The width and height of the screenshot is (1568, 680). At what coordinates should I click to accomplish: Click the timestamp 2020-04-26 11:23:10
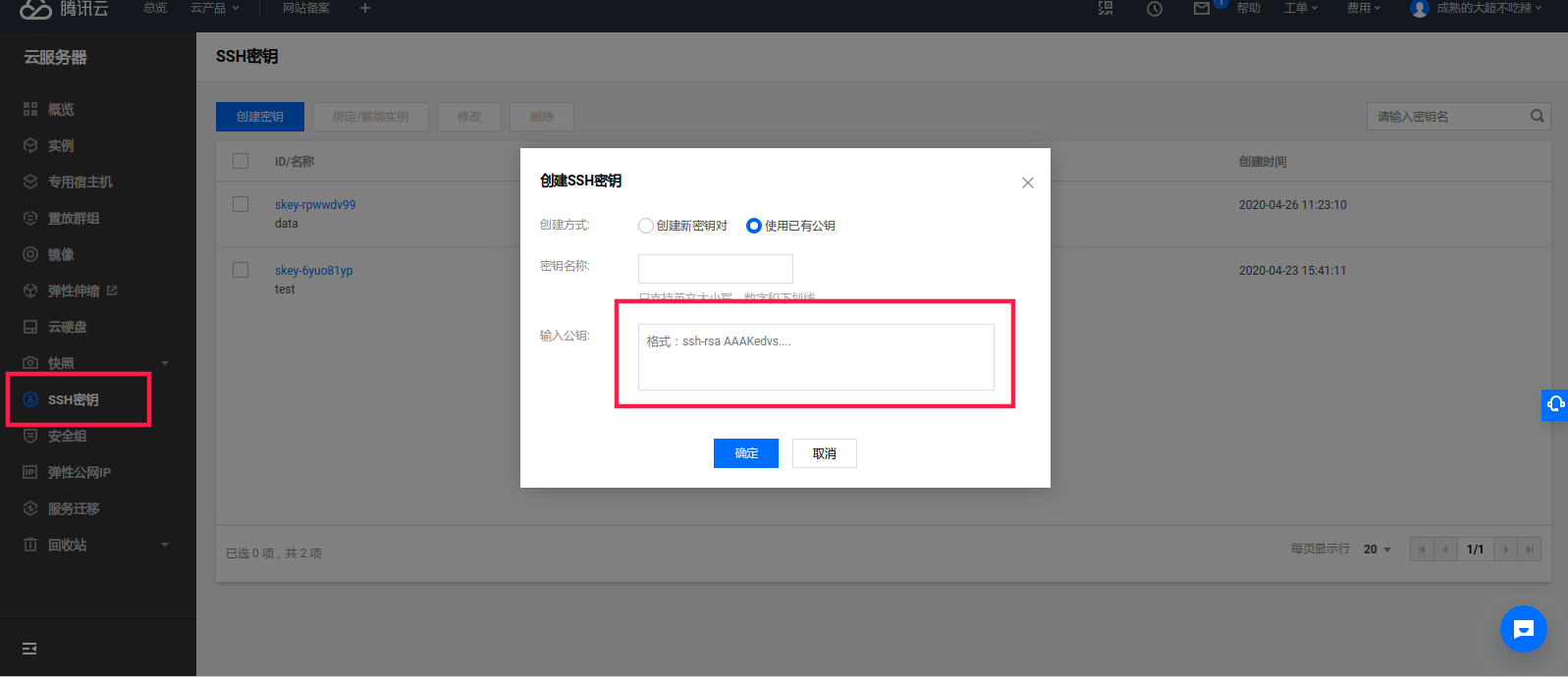[x=1293, y=205]
